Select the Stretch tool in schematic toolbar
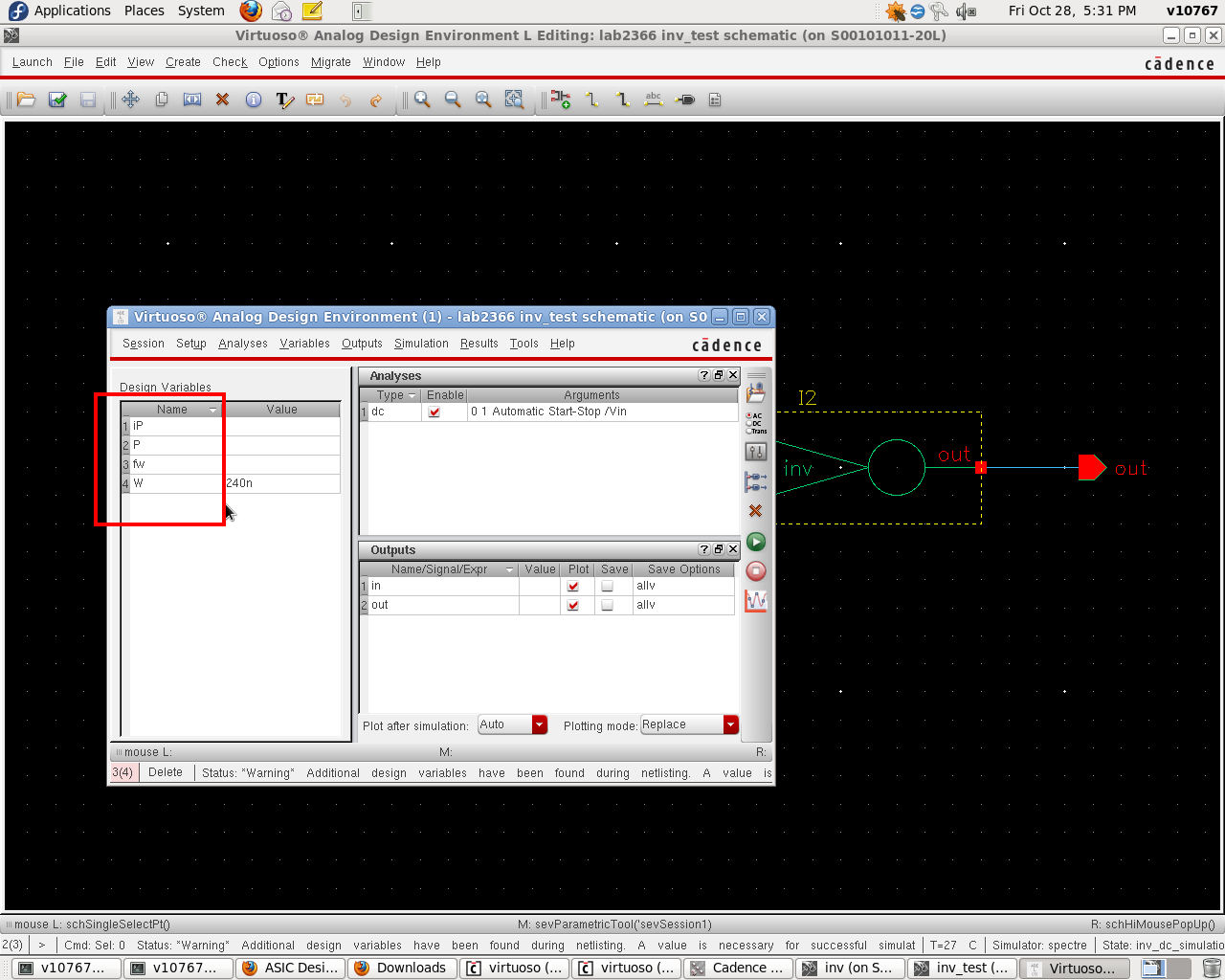 (192, 100)
